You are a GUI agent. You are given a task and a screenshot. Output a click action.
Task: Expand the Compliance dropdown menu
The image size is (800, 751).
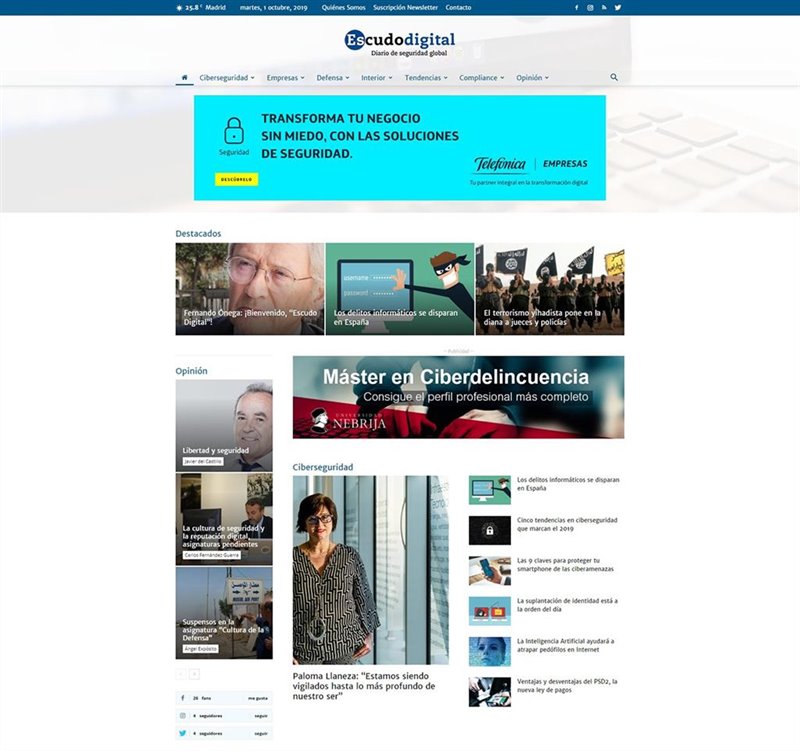(481, 78)
